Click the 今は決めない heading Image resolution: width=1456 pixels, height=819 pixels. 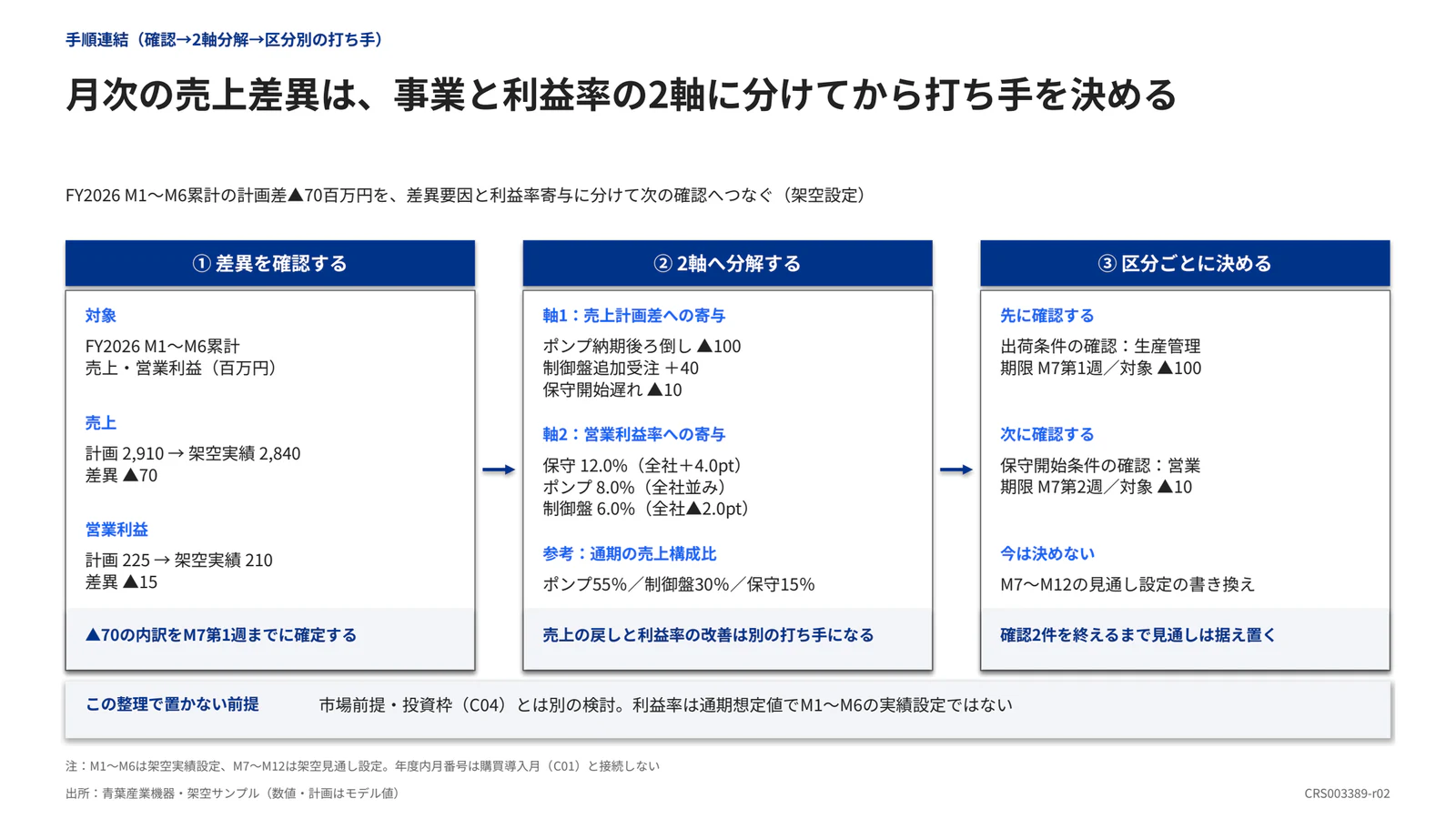pyautogui.click(x=1047, y=554)
